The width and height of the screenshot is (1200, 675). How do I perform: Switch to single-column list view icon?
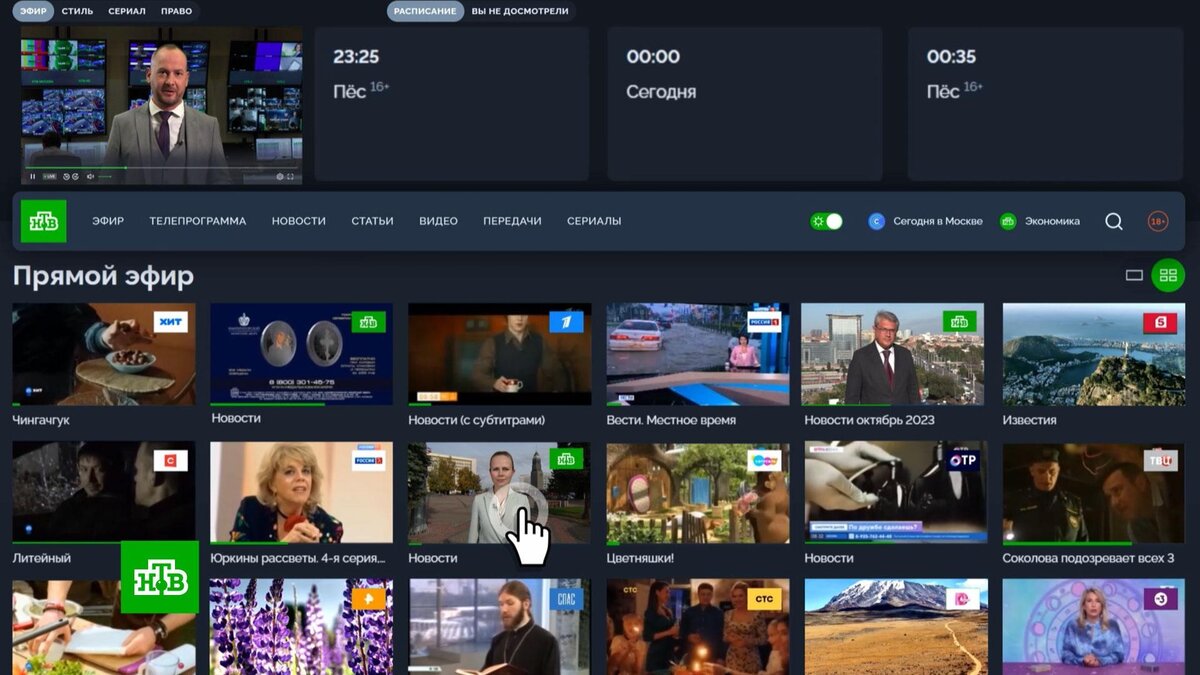pos(1134,275)
